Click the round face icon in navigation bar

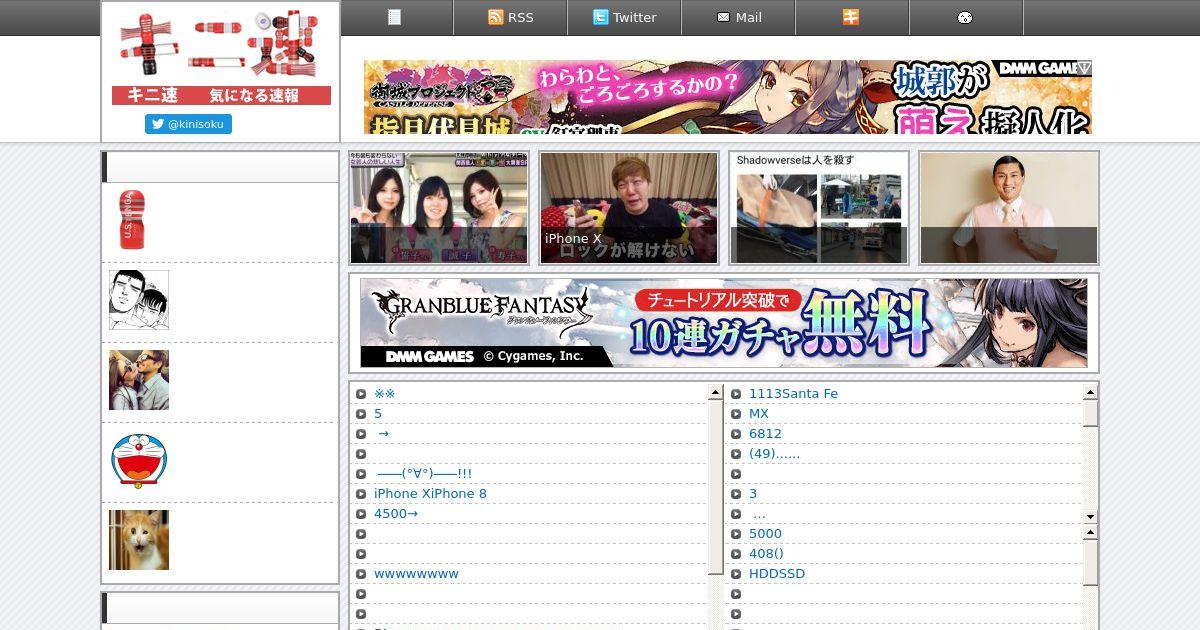(x=965, y=17)
